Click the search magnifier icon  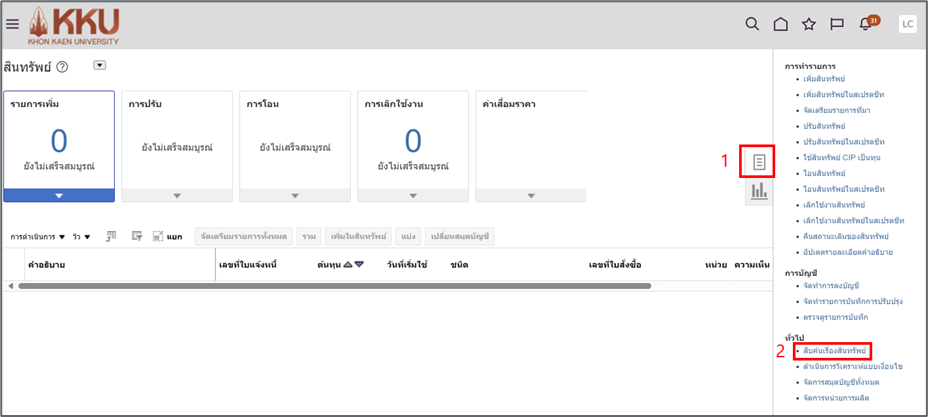click(753, 24)
